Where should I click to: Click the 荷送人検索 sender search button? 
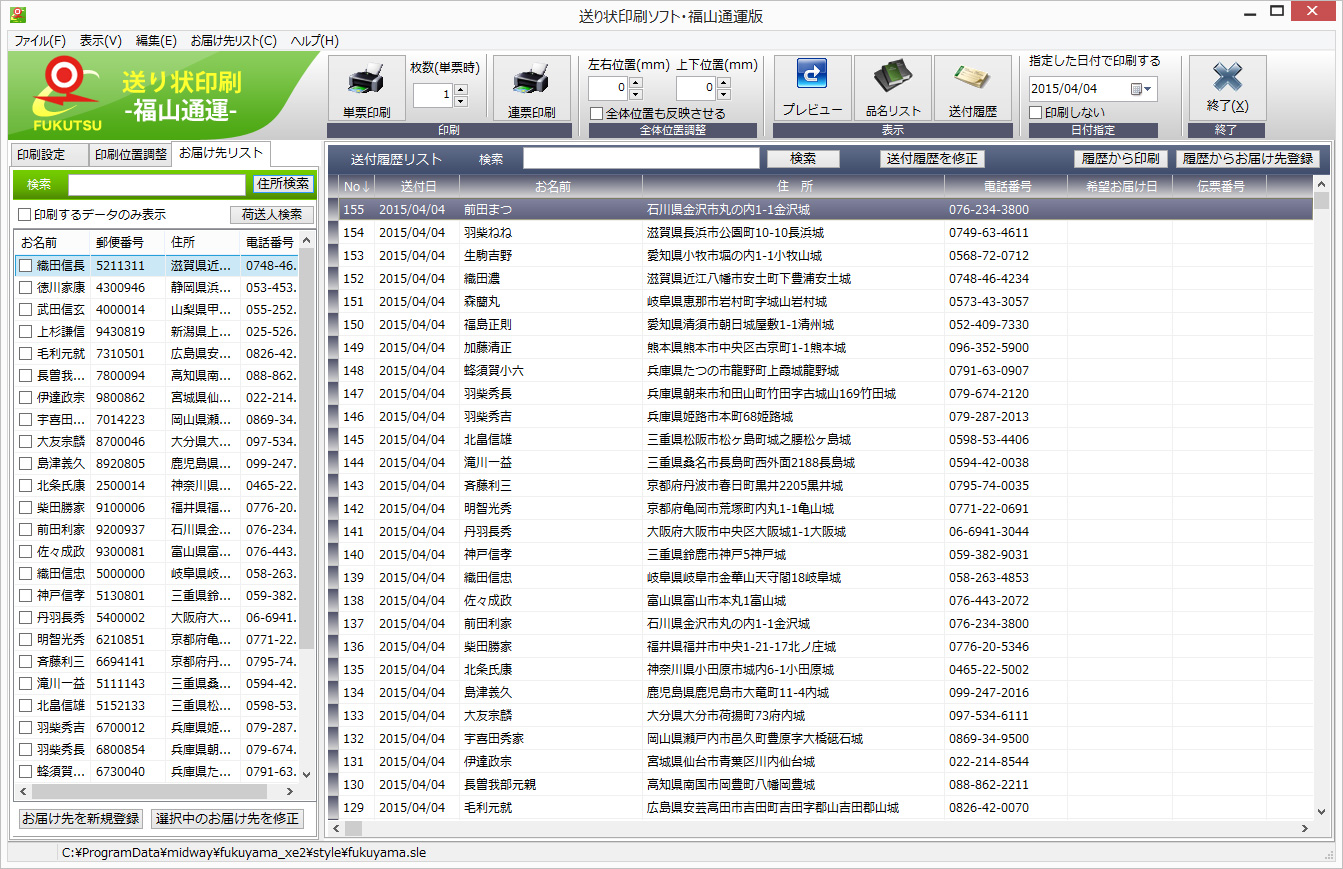pyautogui.click(x=272, y=215)
